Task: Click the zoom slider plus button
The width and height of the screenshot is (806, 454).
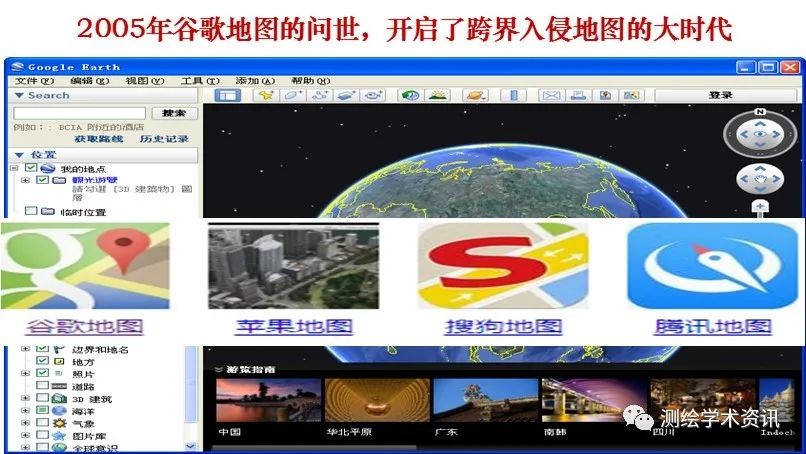Action: tap(760, 207)
